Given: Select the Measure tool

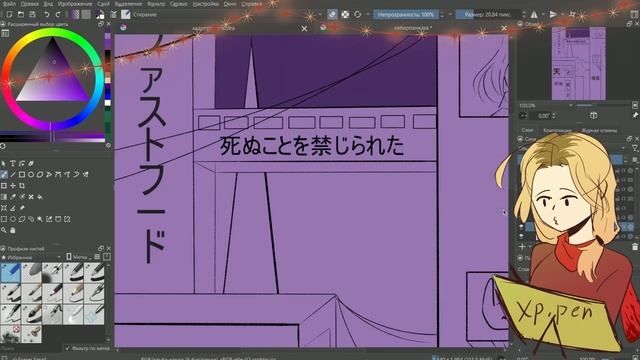Looking at the screenshot, I should 13,208.
